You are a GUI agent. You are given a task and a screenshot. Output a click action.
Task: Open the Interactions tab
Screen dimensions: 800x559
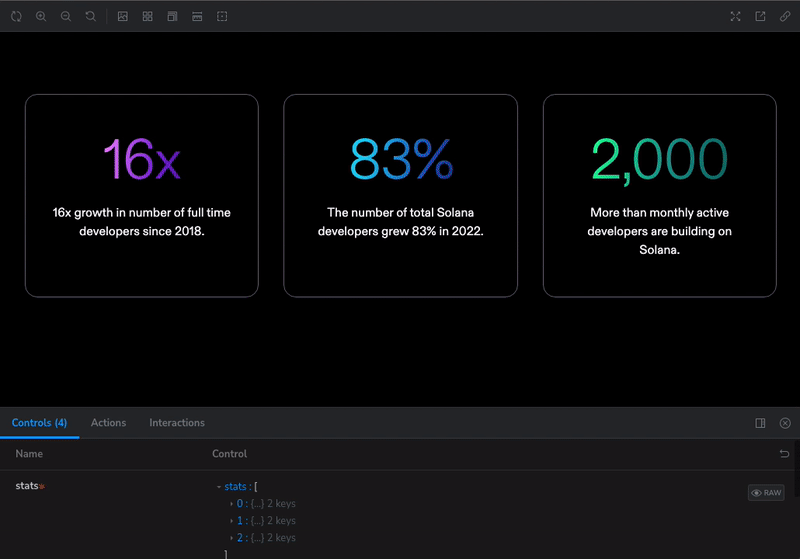[177, 423]
